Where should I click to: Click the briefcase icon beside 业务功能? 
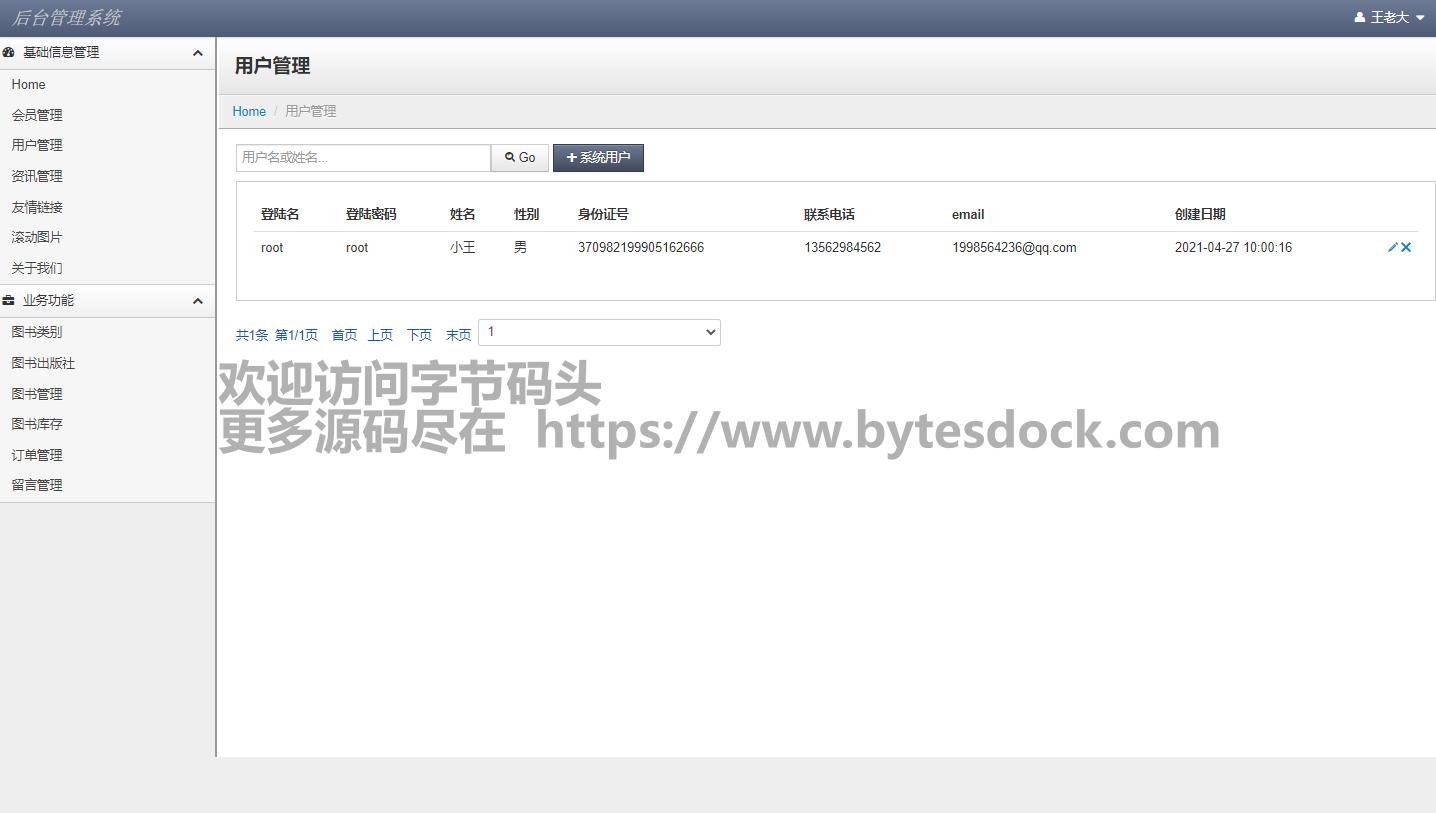point(9,301)
